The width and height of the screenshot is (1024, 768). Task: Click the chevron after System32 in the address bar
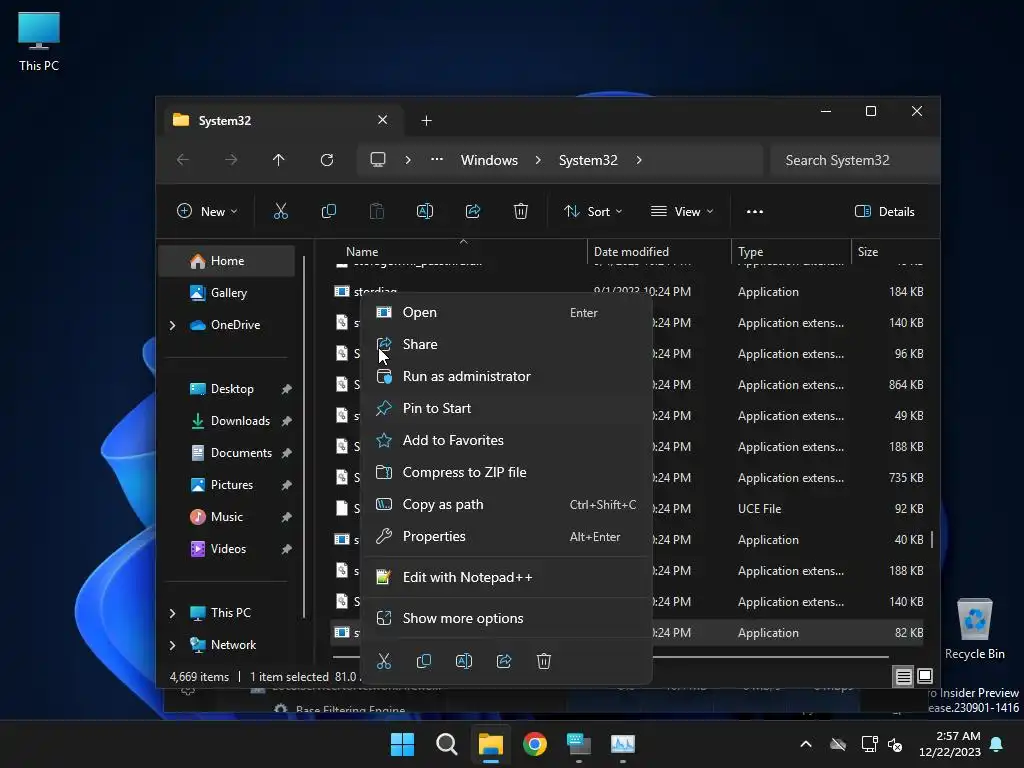639,160
